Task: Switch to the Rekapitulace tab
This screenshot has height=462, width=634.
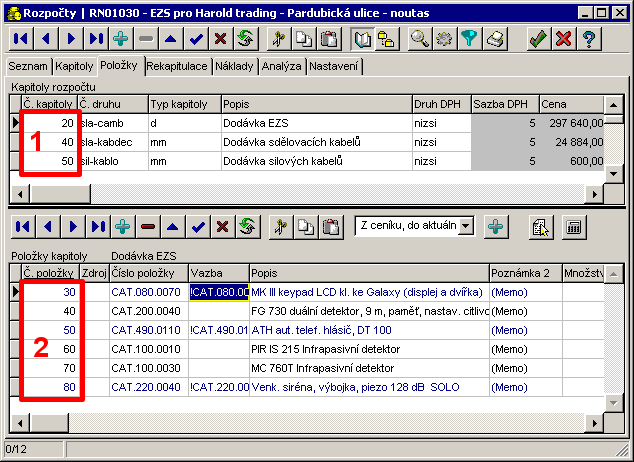Action: coord(177,66)
